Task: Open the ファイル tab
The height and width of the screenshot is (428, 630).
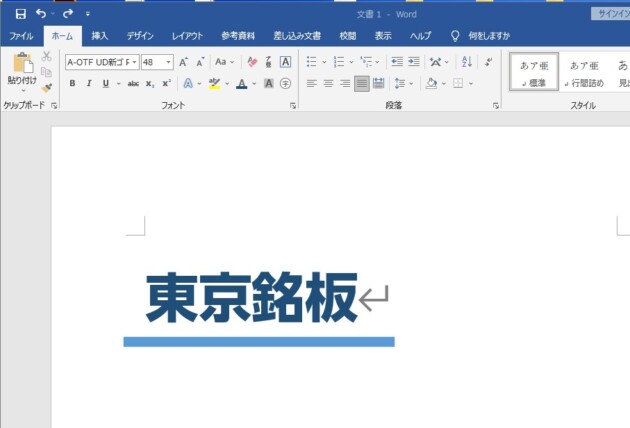Action: (x=21, y=36)
